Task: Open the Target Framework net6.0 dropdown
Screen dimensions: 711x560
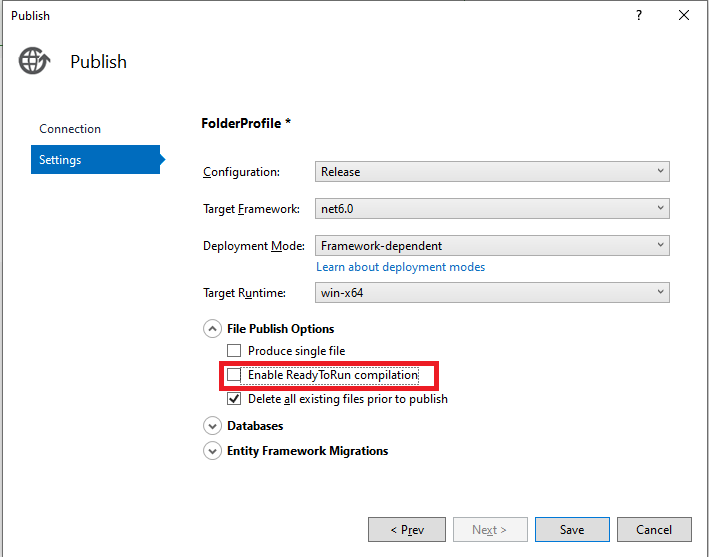Action: [492, 209]
